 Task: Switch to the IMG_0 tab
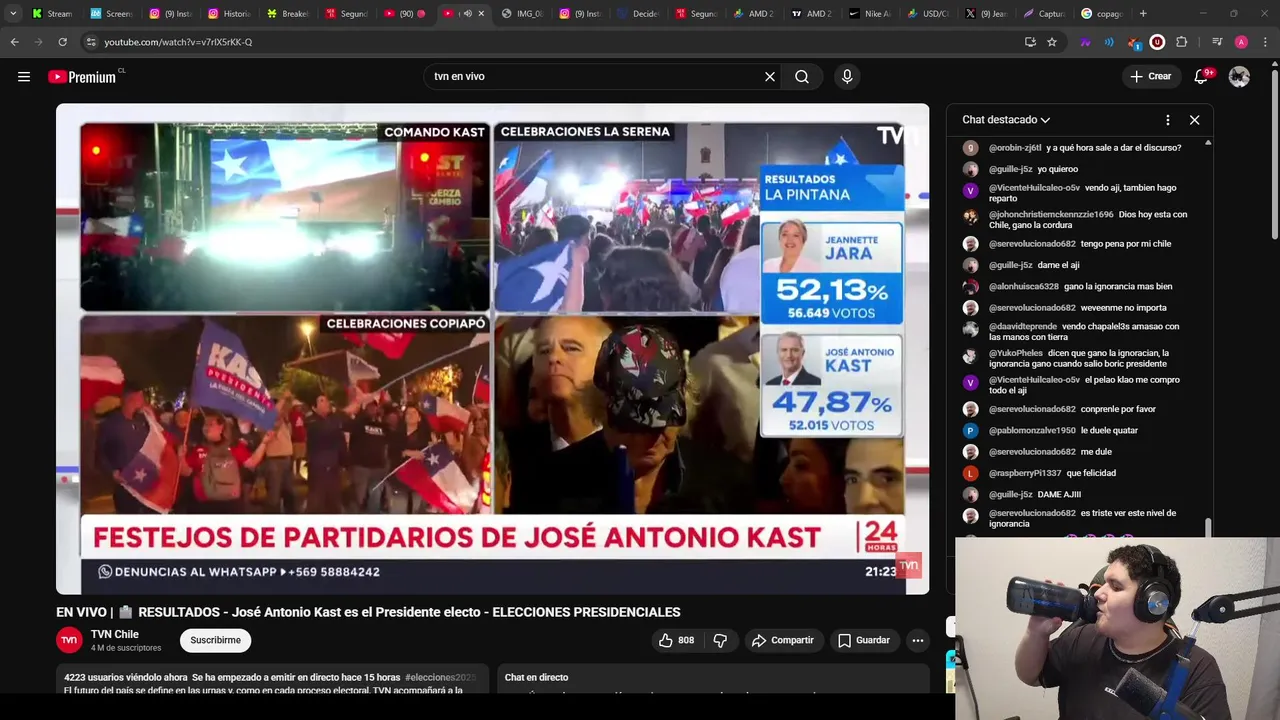tap(522, 14)
